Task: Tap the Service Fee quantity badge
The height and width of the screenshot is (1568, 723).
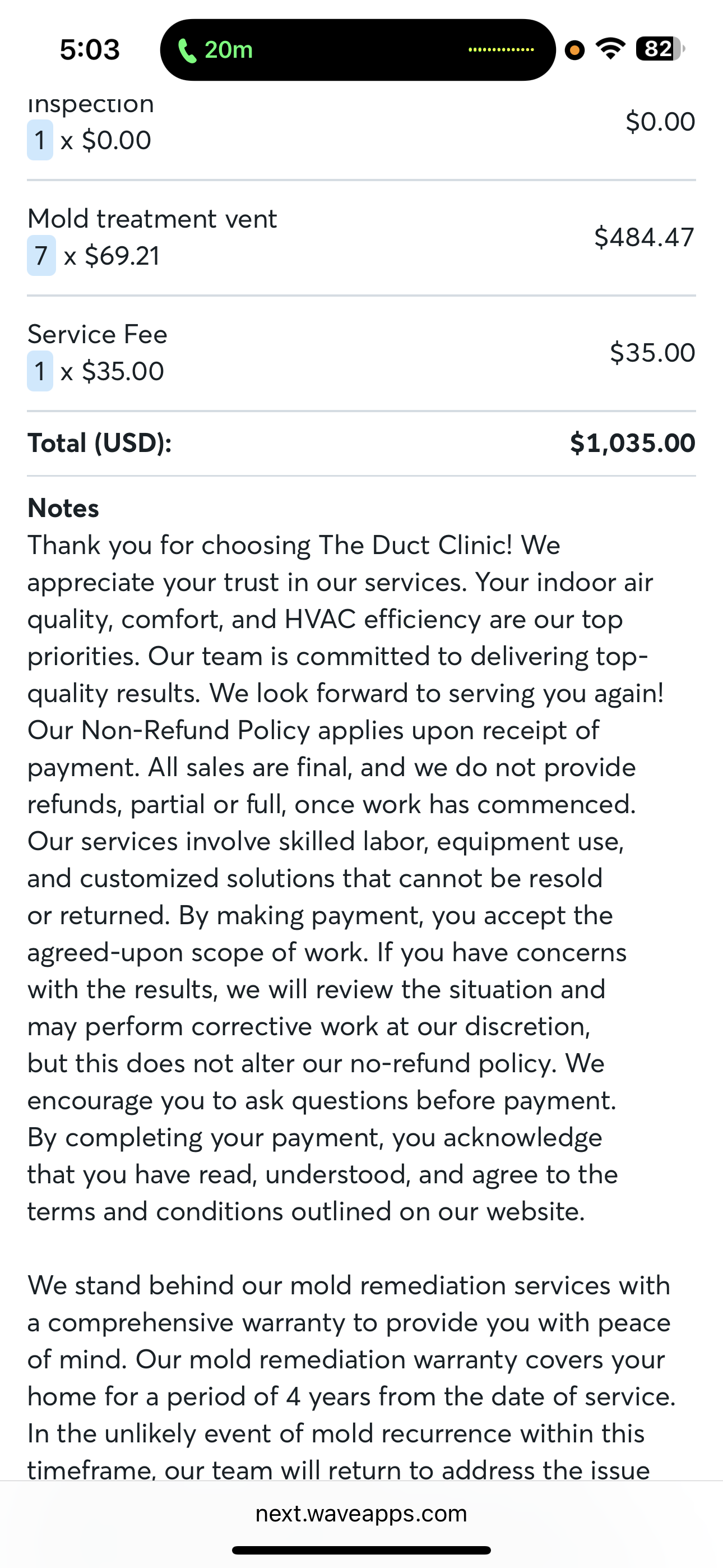Action: [40, 371]
